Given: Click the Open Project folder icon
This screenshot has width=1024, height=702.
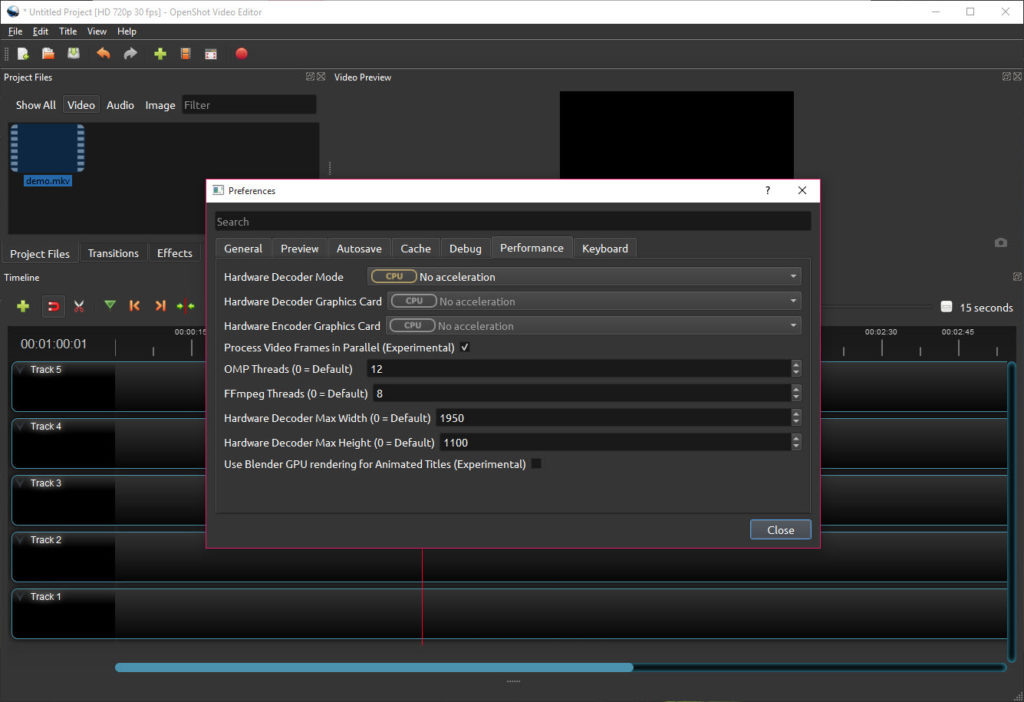Looking at the screenshot, I should (48, 54).
